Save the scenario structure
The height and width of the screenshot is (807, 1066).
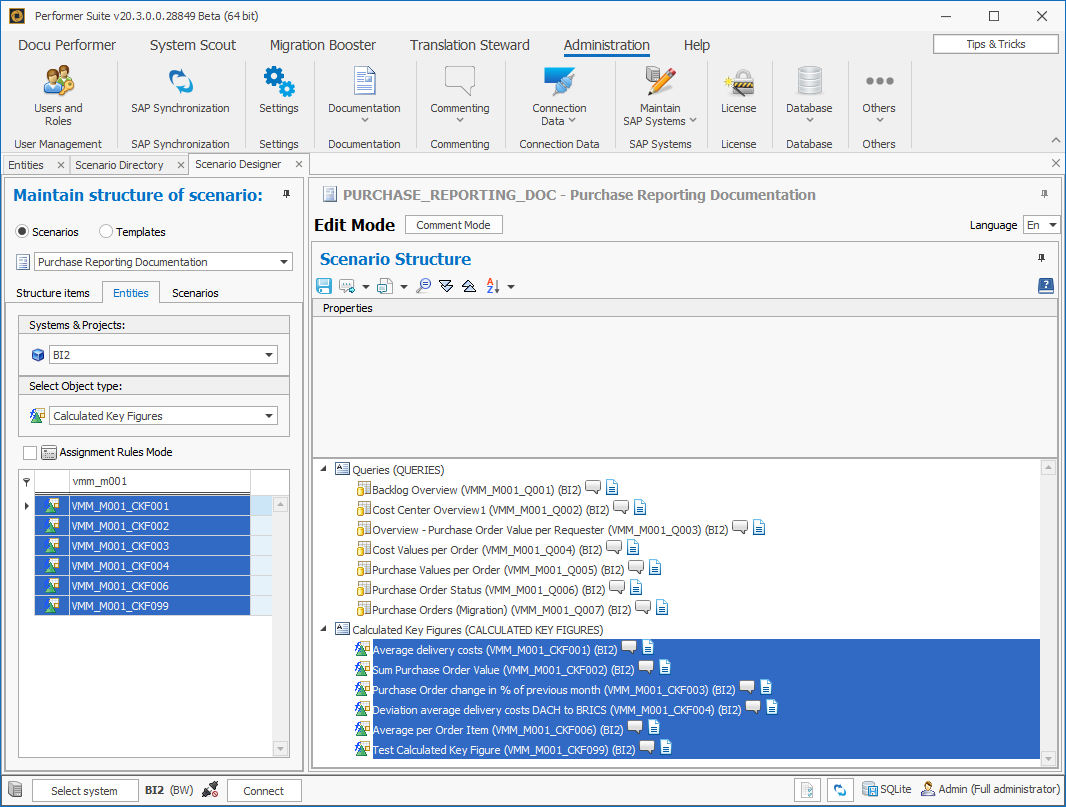323,286
